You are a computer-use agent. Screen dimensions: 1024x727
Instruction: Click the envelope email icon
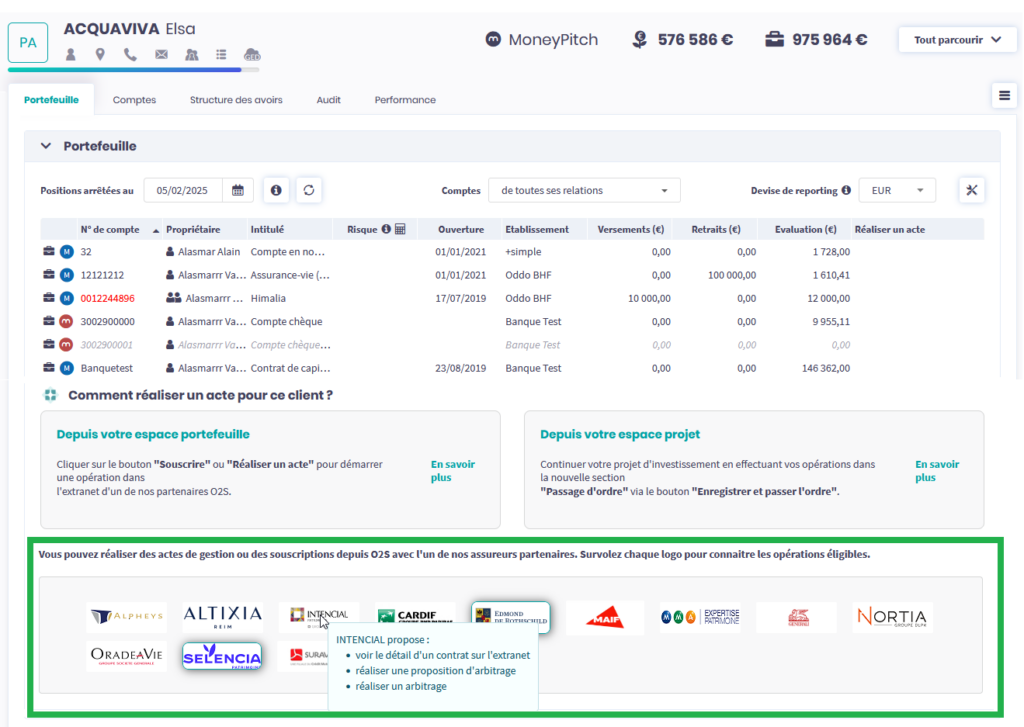(161, 54)
